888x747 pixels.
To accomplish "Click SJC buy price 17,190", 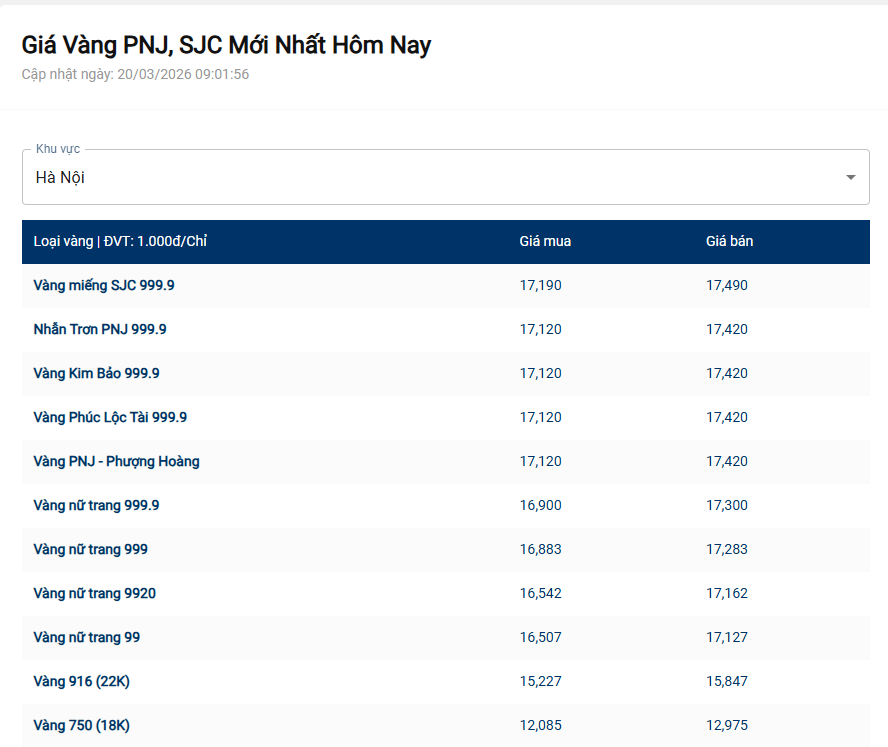I will coord(540,285).
